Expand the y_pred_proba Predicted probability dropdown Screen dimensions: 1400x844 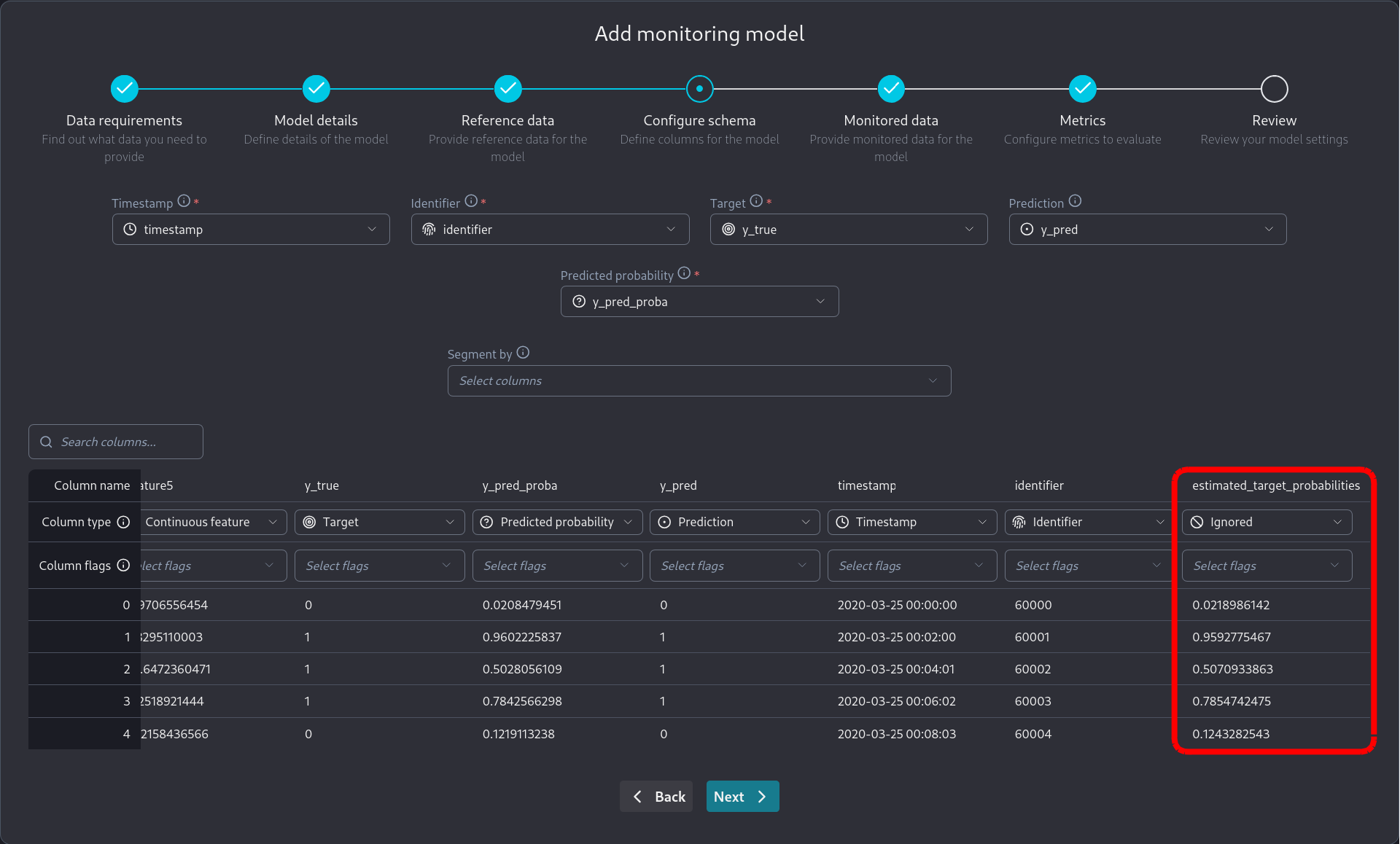[699, 302]
